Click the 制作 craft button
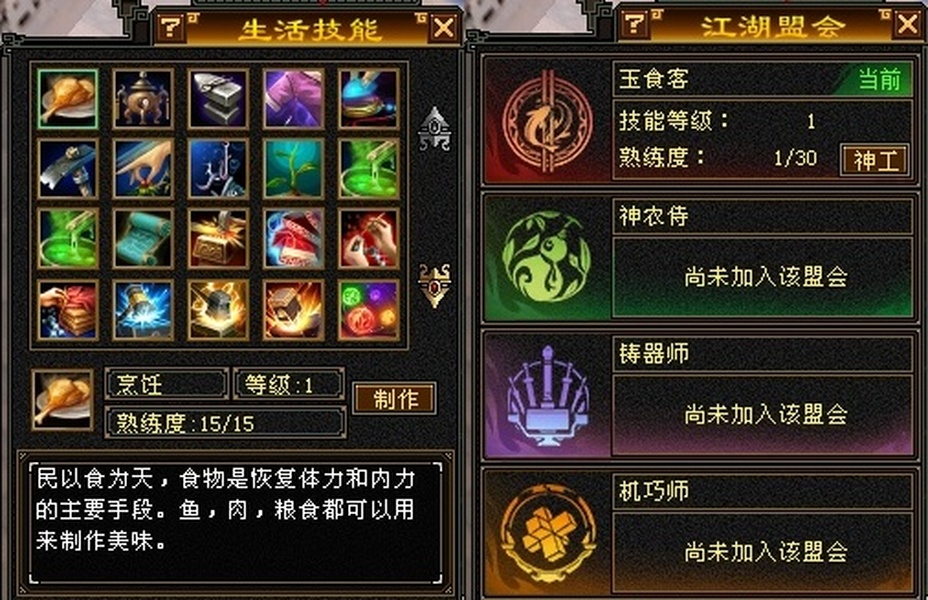 click(x=395, y=398)
